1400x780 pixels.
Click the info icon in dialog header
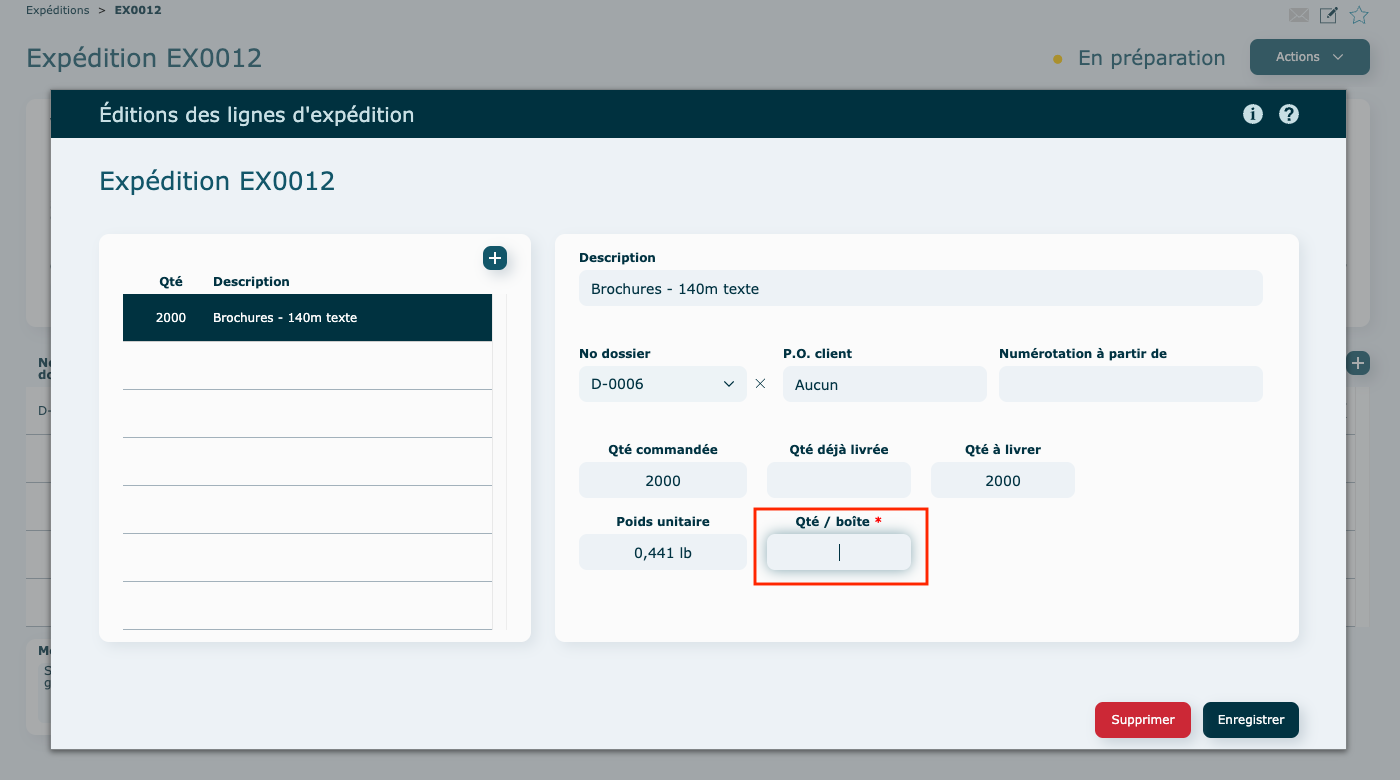click(1252, 114)
